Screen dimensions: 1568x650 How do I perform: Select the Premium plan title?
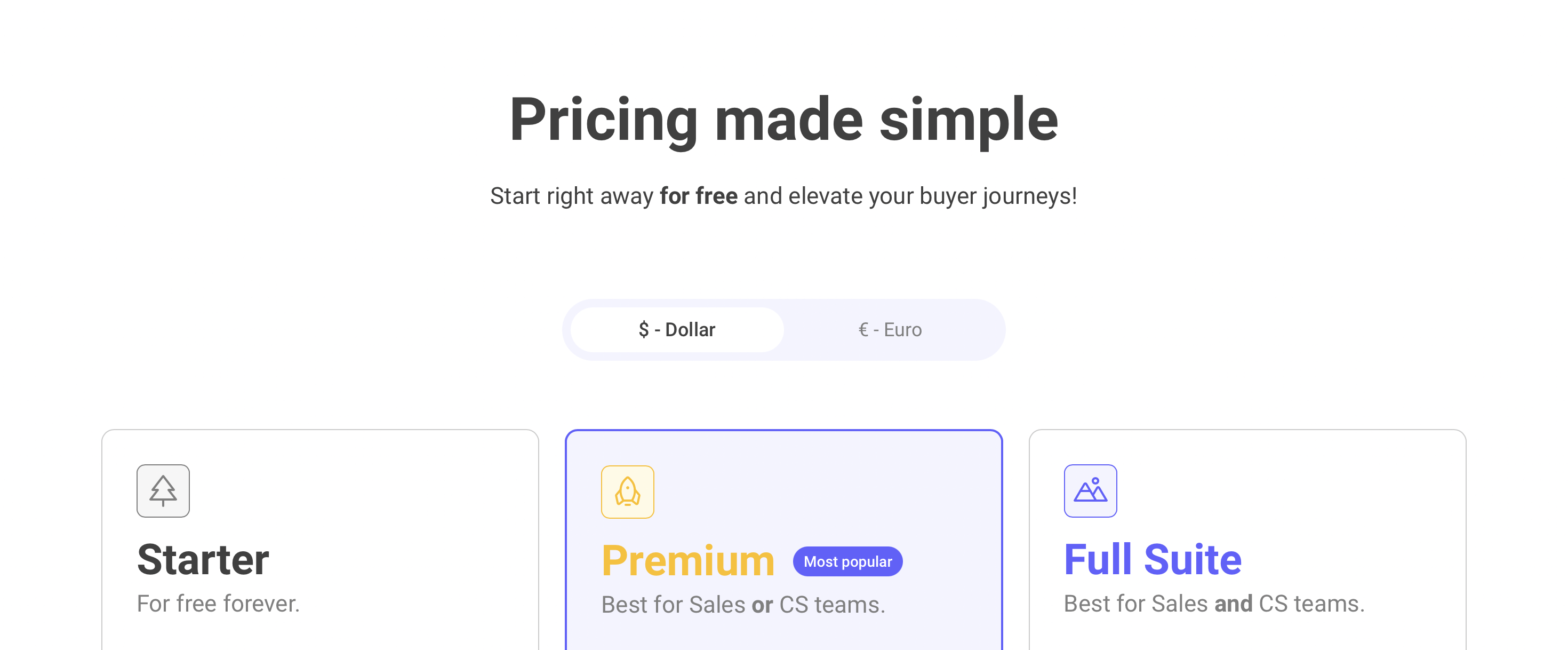[687, 561]
